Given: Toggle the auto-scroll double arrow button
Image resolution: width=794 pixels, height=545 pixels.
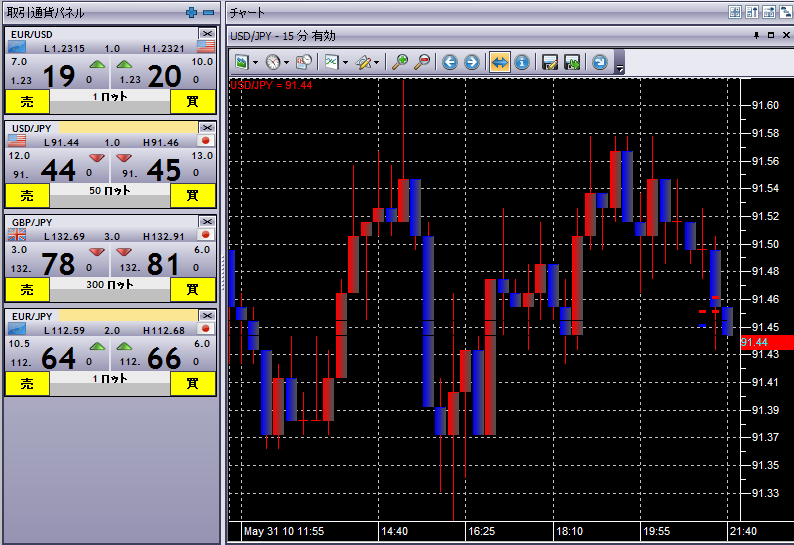Looking at the screenshot, I should (499, 62).
